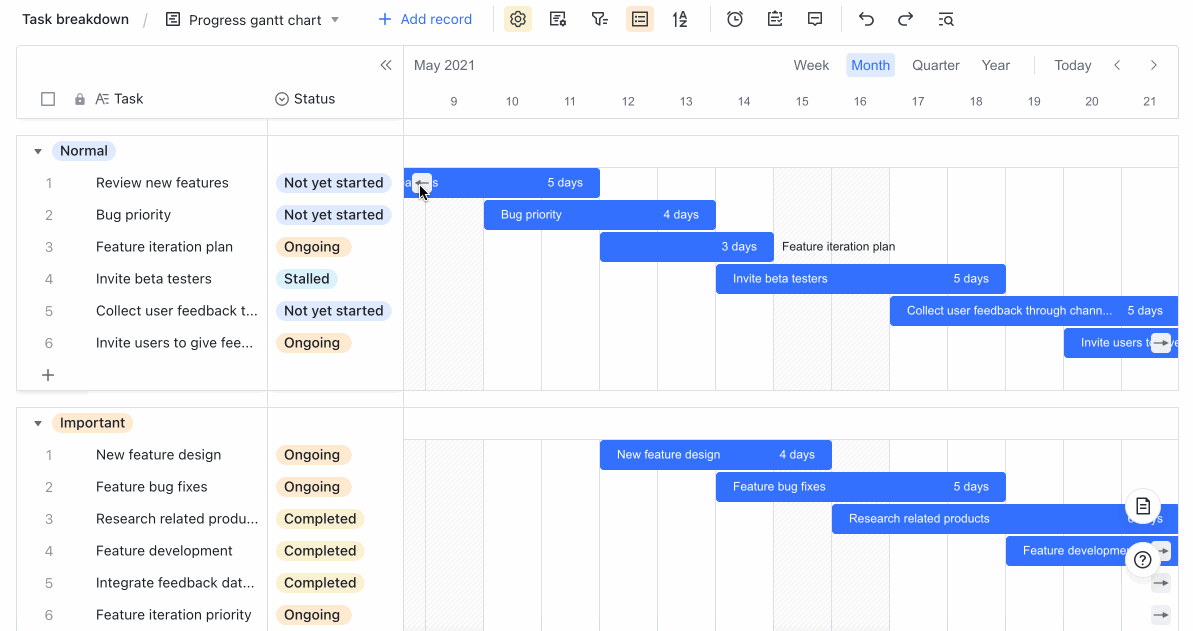Tick the select-all checkbox above the task list
Viewport: 1193px width, 631px height.
48,98
